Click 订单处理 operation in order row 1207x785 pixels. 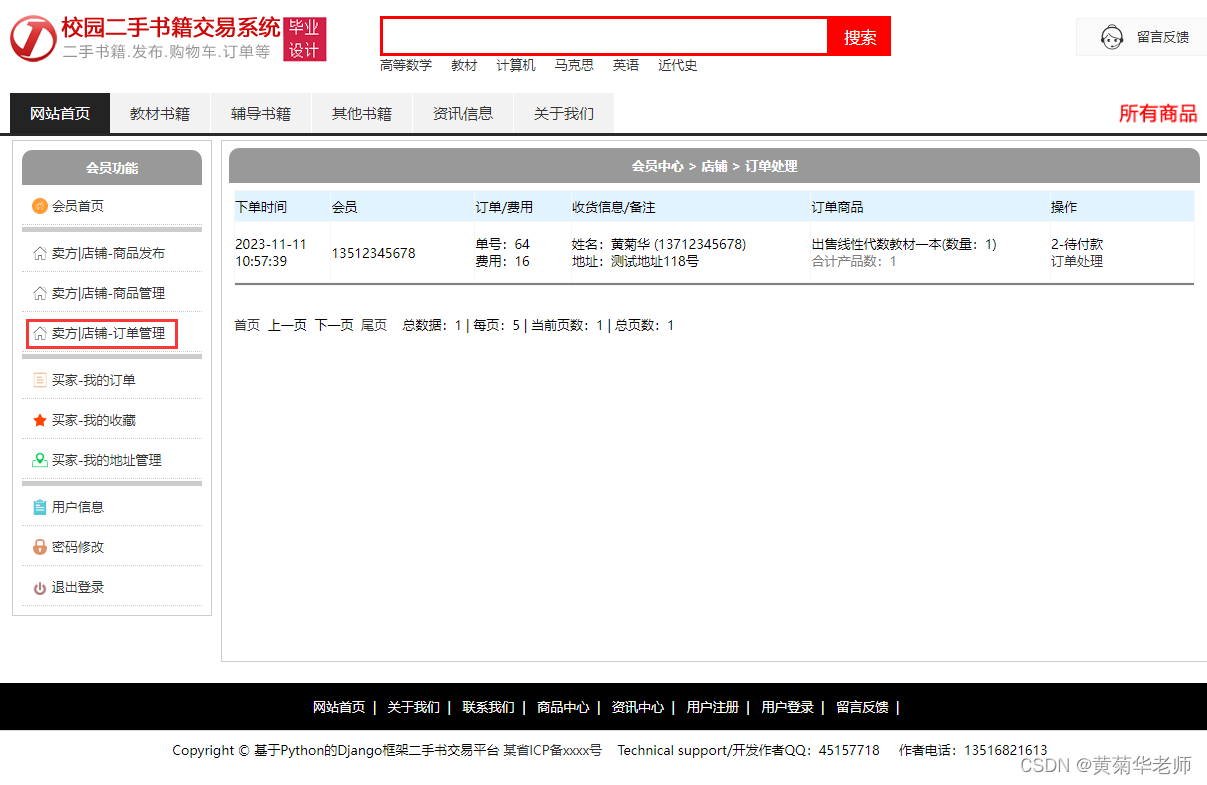pyautogui.click(x=1080, y=263)
